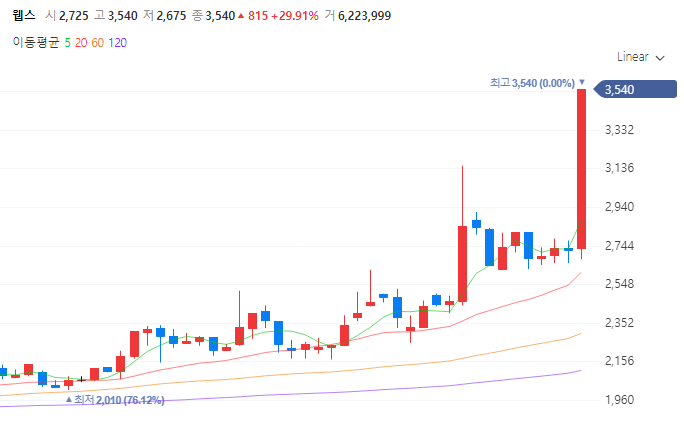Viewport: 684px width, 423px height.
Task: Click the red up-triangle change icon
Action: coord(241,16)
